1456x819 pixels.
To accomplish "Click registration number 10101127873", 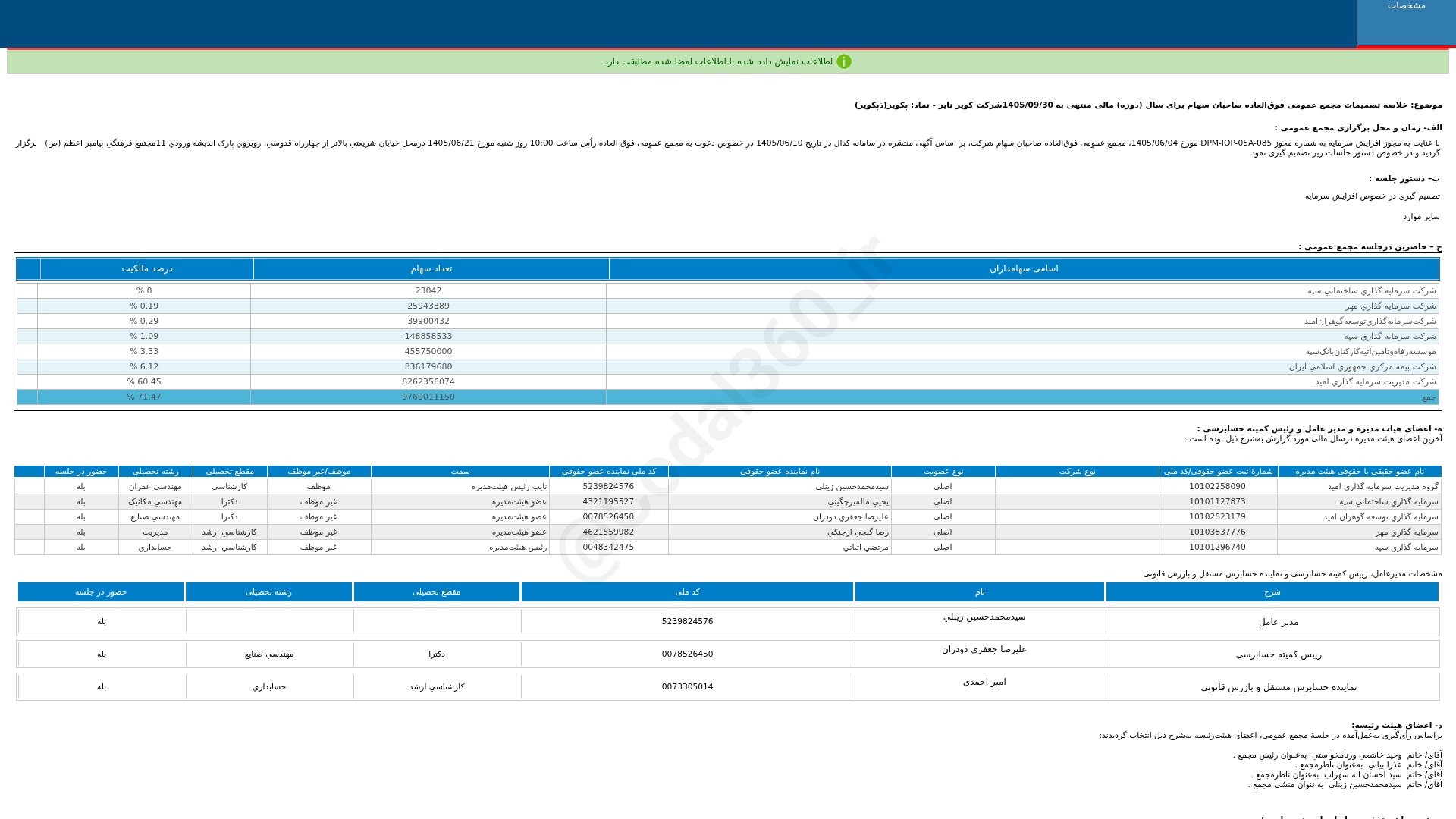I will point(1217,501).
